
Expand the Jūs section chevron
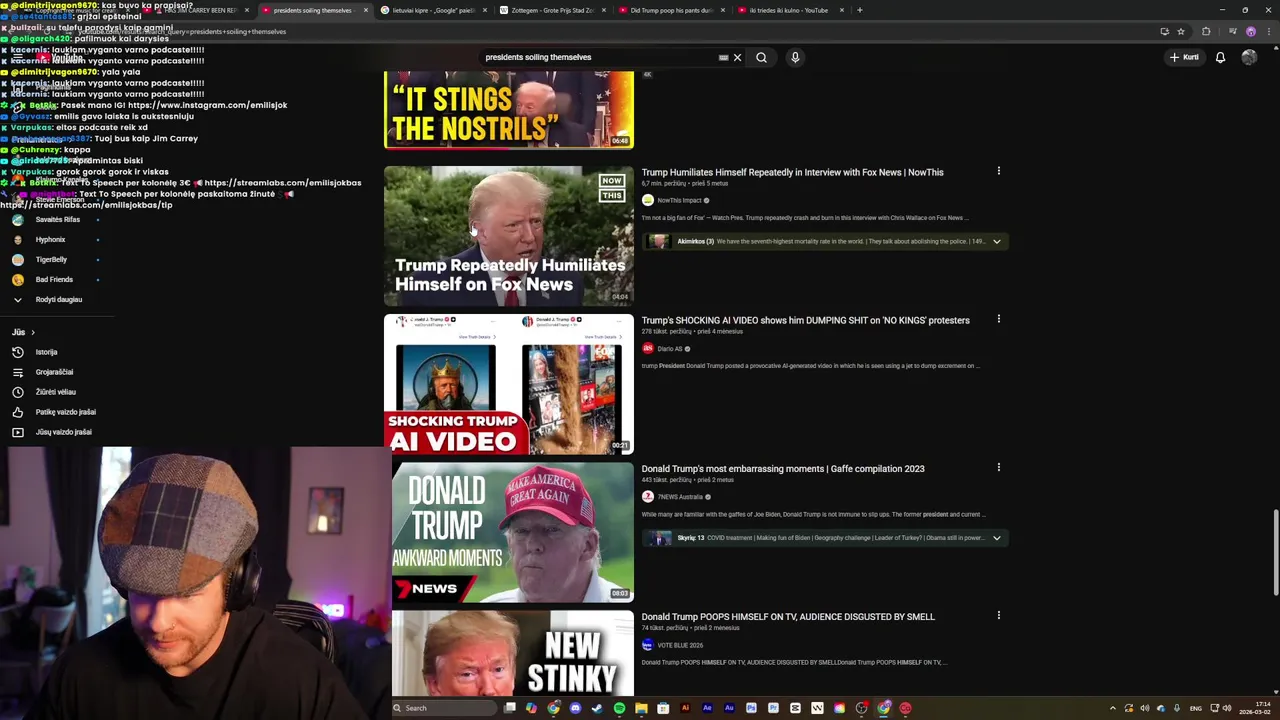point(32,332)
